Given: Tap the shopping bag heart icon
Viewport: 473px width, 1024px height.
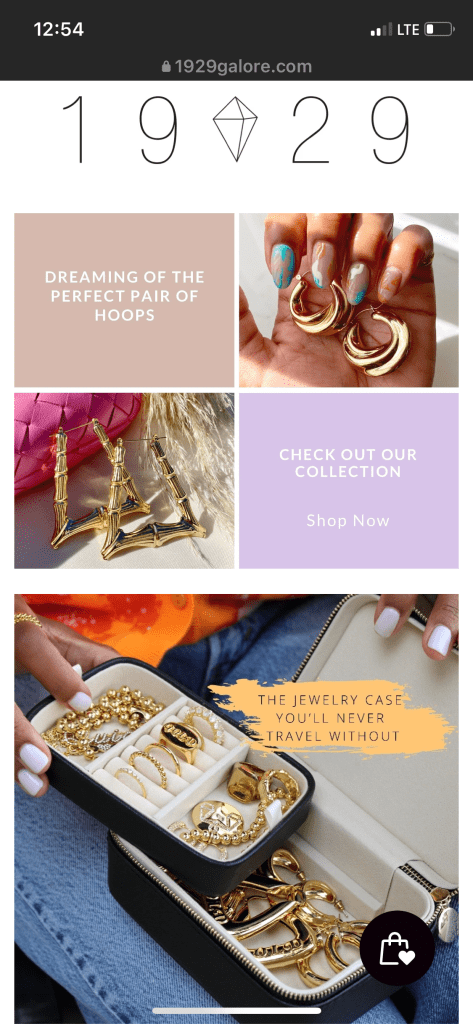Looking at the screenshot, I should click(397, 948).
